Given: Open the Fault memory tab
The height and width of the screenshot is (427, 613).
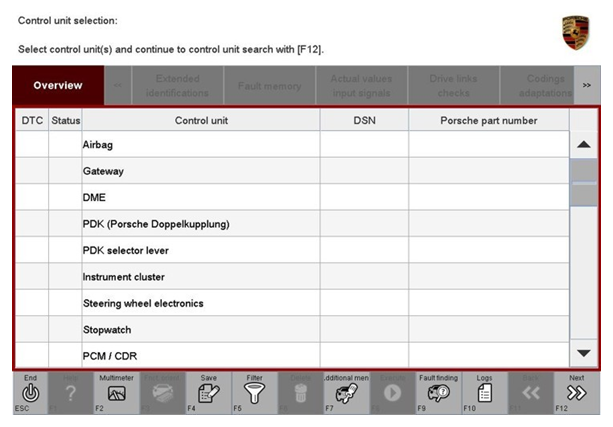Looking at the screenshot, I should pos(269,86).
